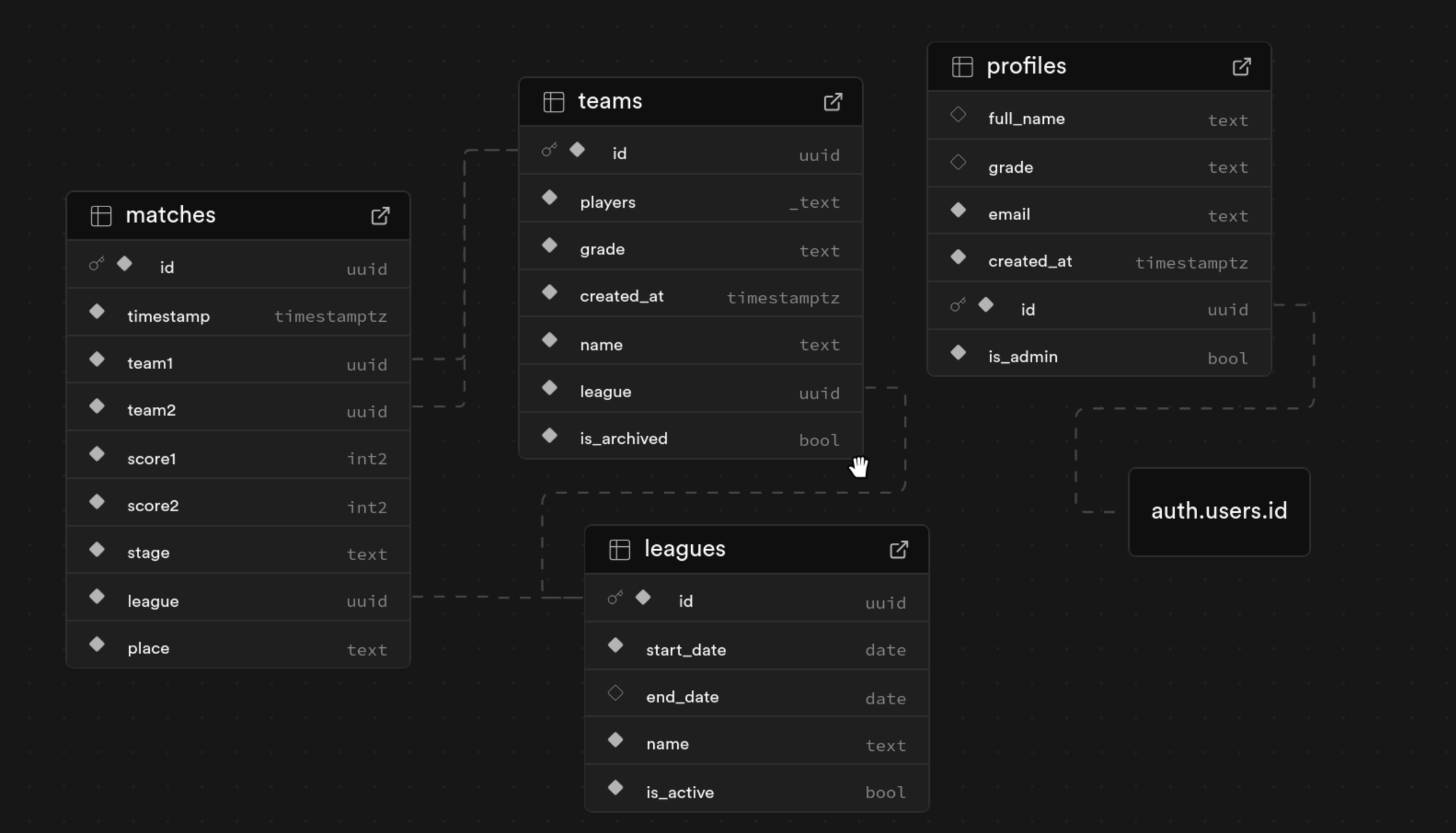Click the leagues table title
Viewport: 1456px width, 833px height.
tap(684, 549)
